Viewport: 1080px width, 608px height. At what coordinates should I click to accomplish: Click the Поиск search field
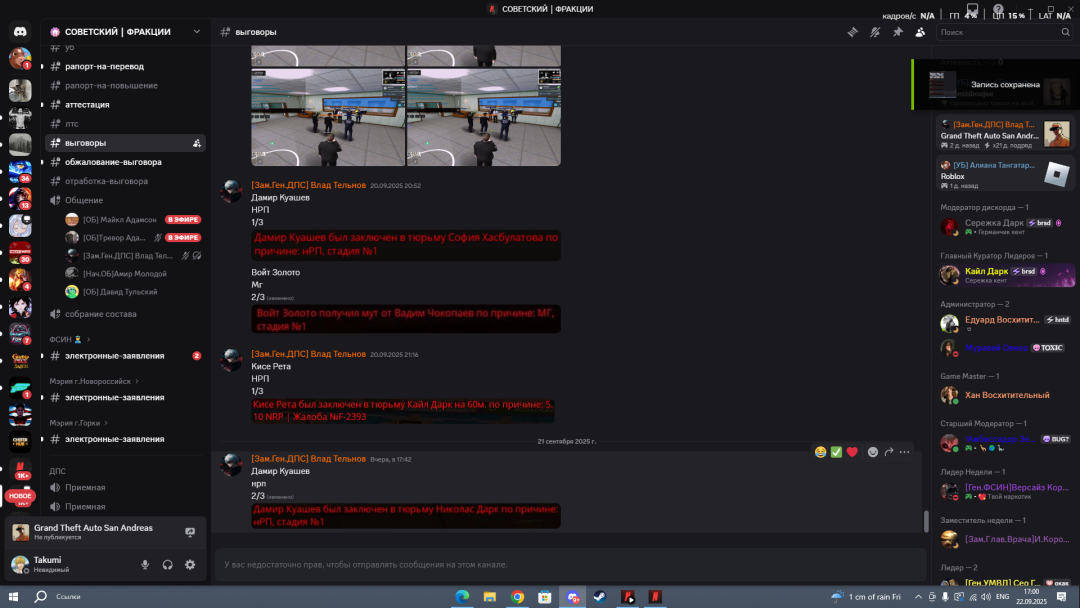[x=1000, y=32]
